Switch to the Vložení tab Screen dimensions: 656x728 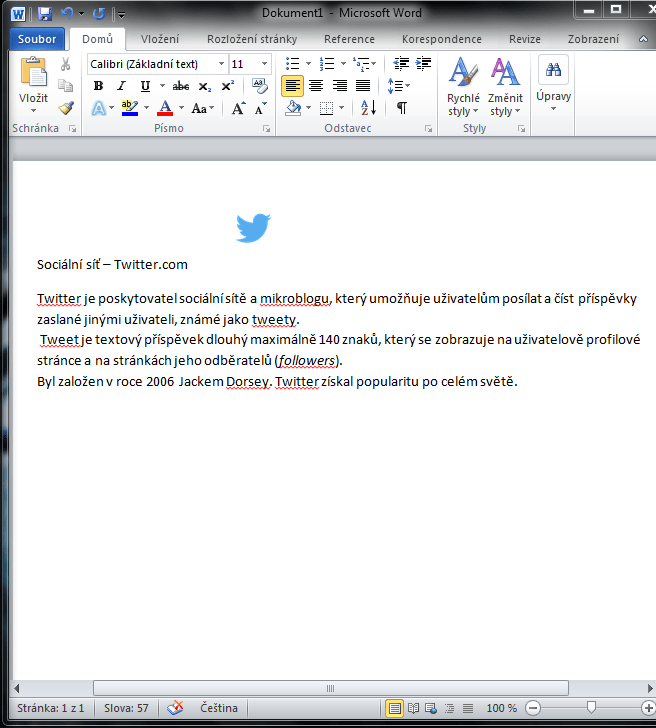(160, 39)
